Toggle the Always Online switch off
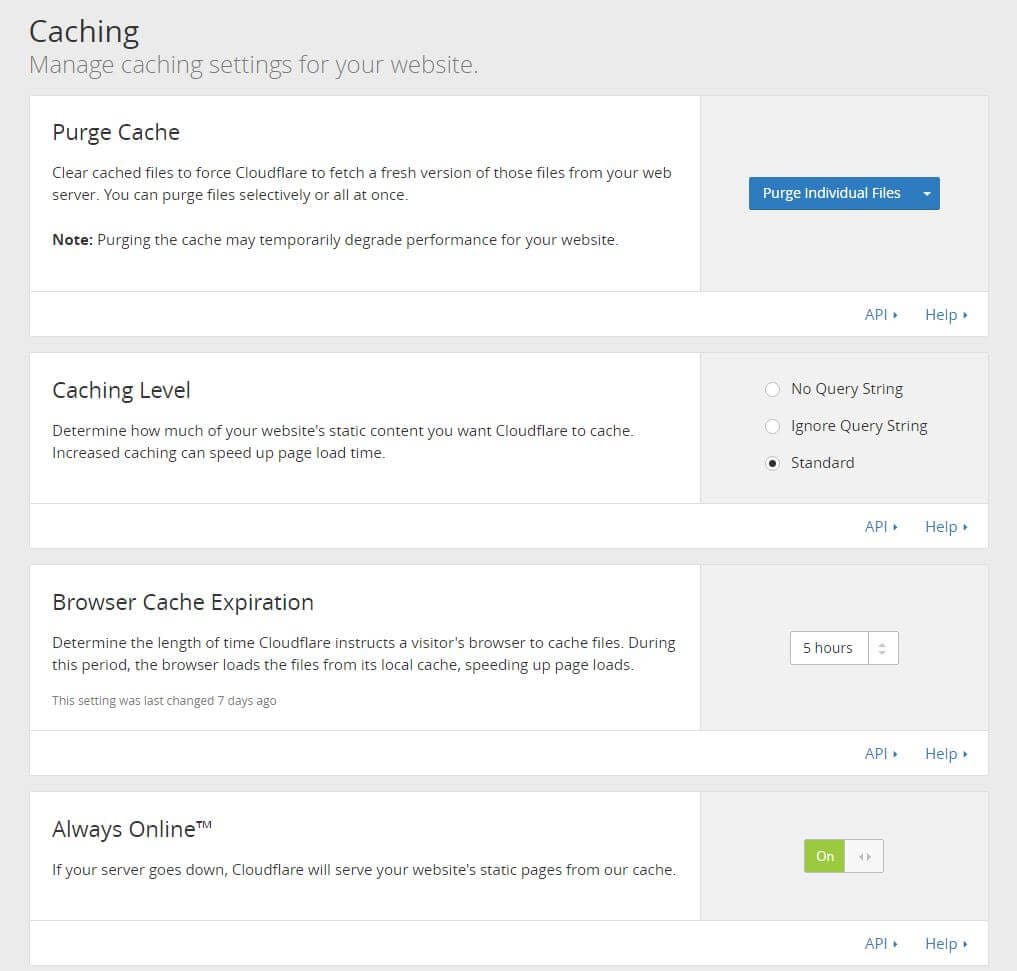 (843, 856)
